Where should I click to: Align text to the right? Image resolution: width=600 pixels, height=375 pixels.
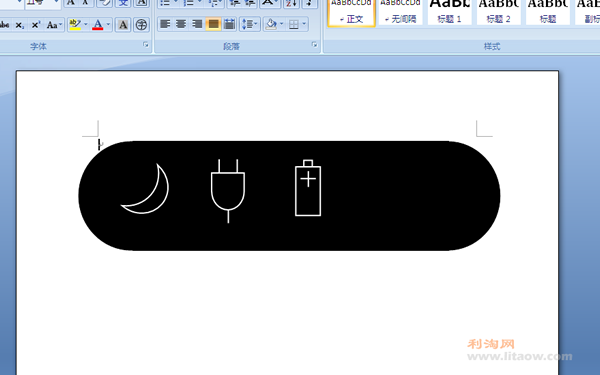[197, 24]
